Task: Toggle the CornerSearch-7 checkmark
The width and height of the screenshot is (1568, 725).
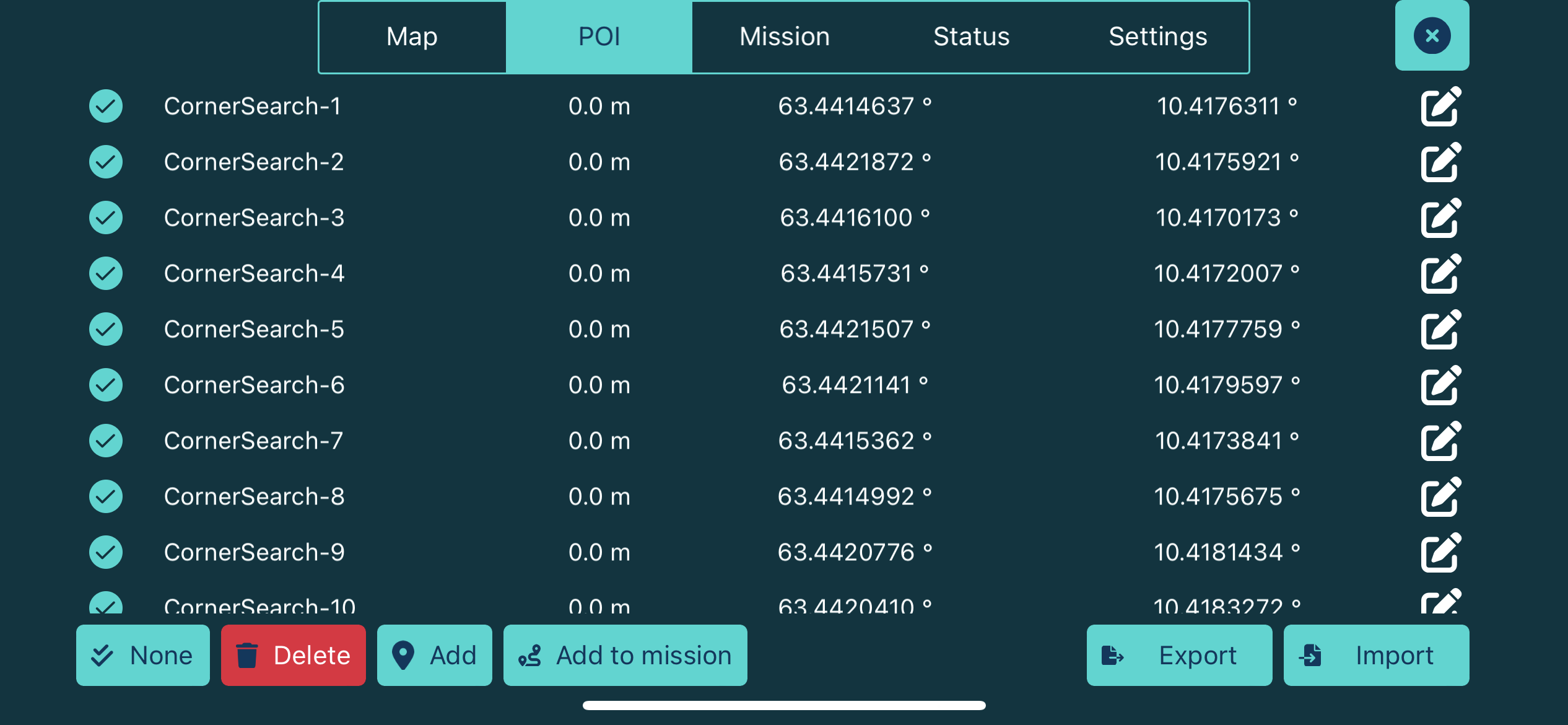Action: click(106, 441)
